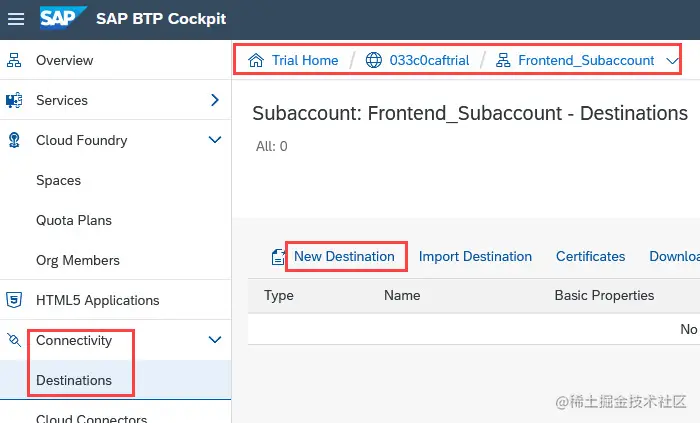Click the Type column header
Image resolution: width=700 pixels, height=423 pixels.
click(x=279, y=295)
